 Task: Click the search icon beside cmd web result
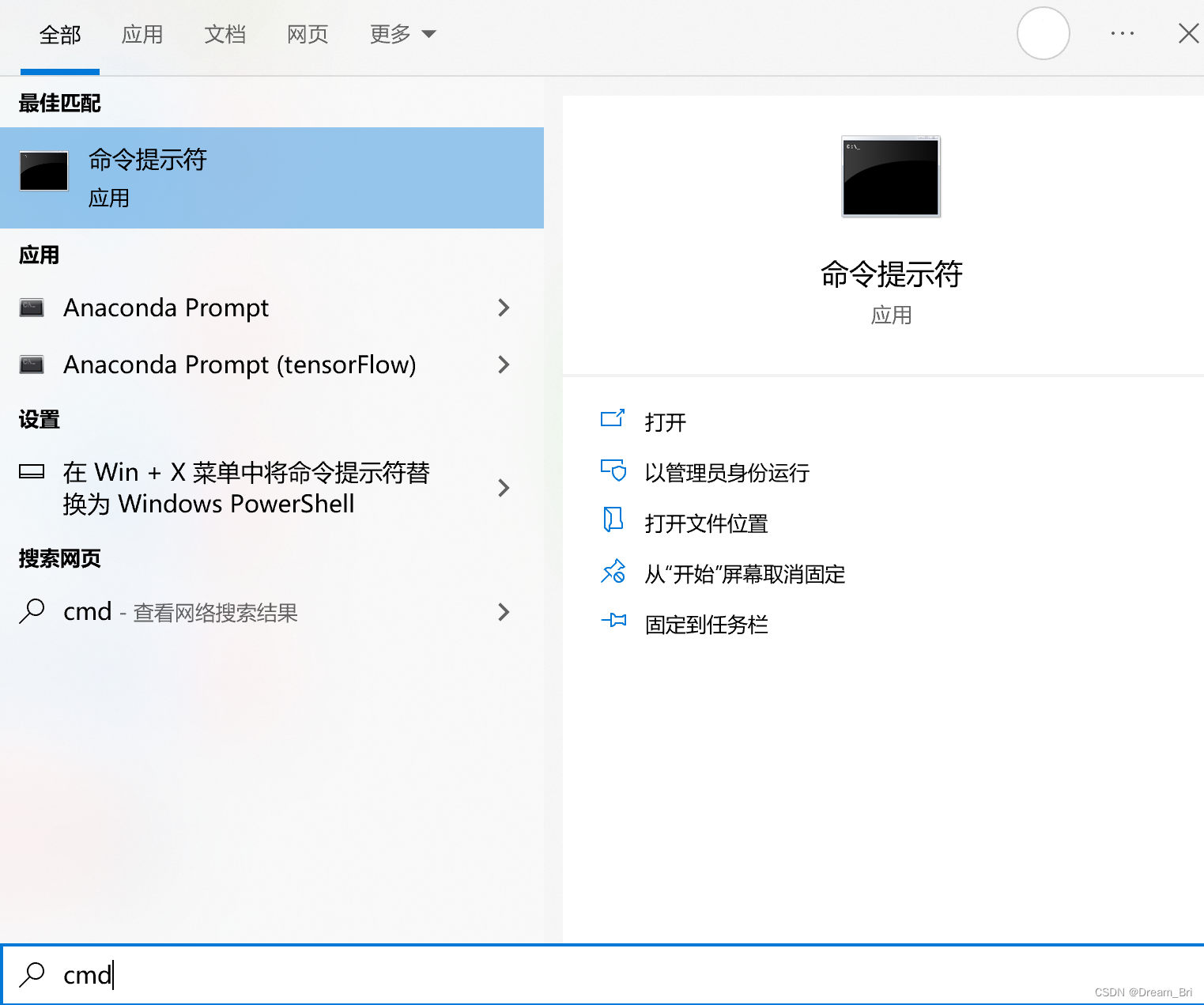click(x=32, y=611)
